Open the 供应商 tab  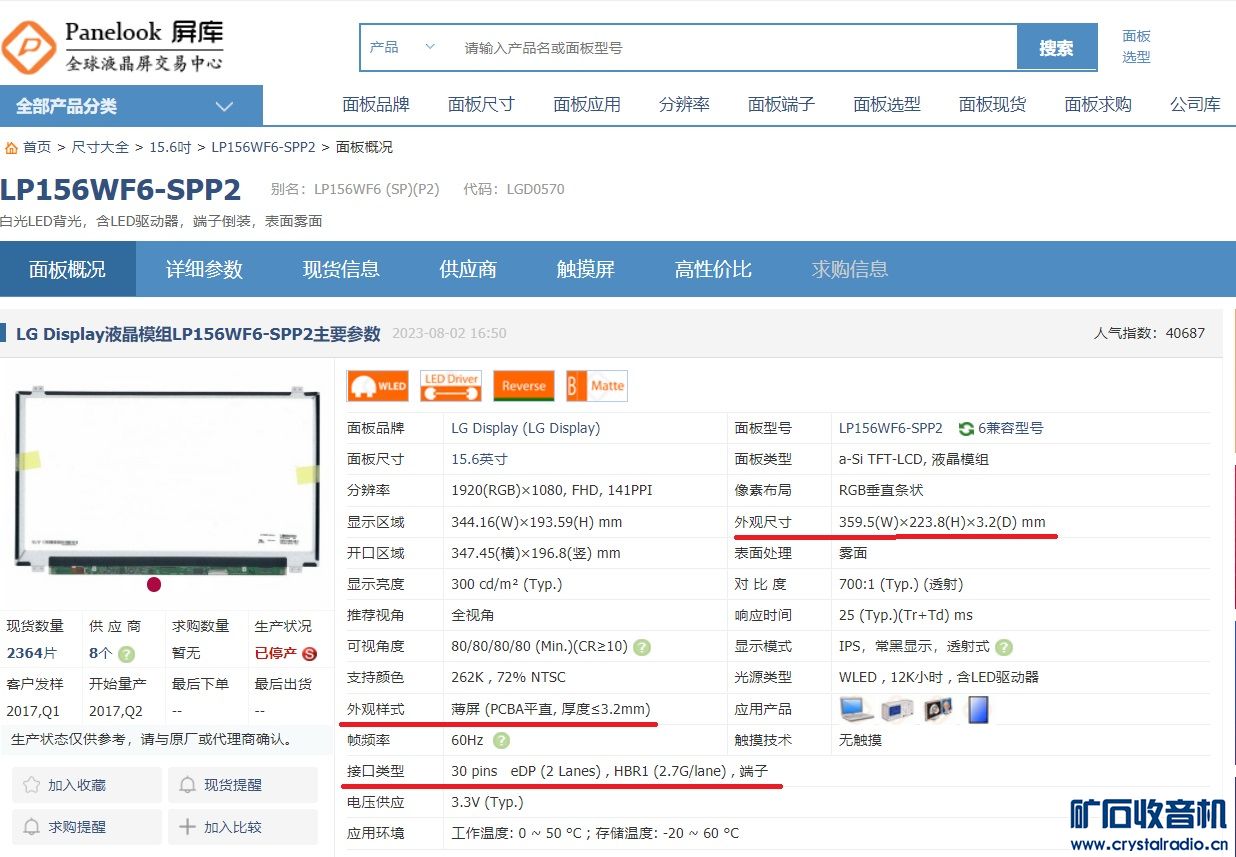[468, 269]
